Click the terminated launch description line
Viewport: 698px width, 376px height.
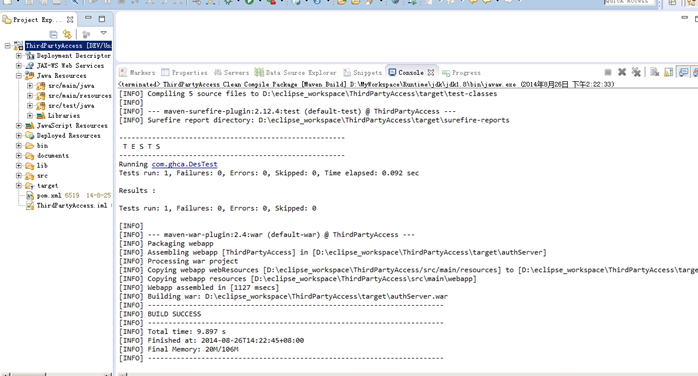click(x=366, y=84)
